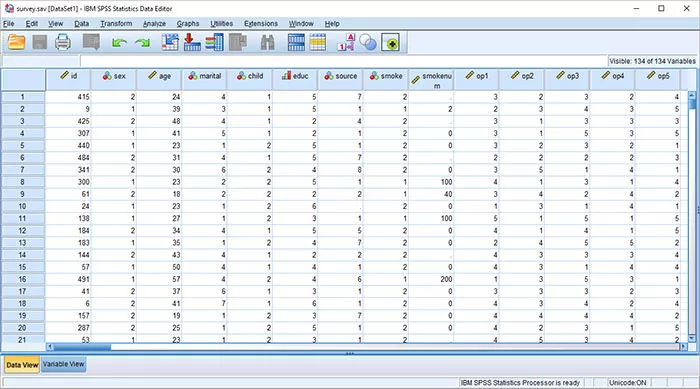Select row header number 20

[23, 328]
